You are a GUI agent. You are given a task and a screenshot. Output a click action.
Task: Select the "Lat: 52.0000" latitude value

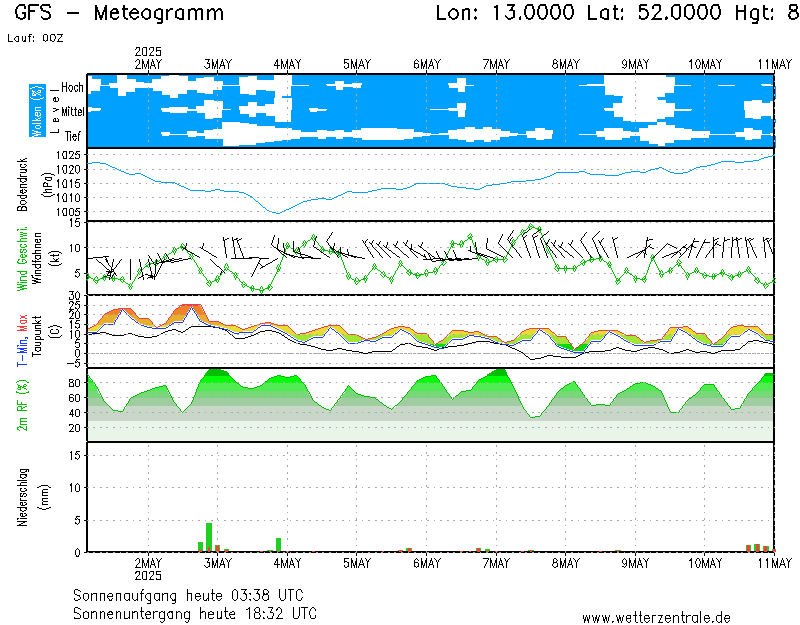click(655, 13)
